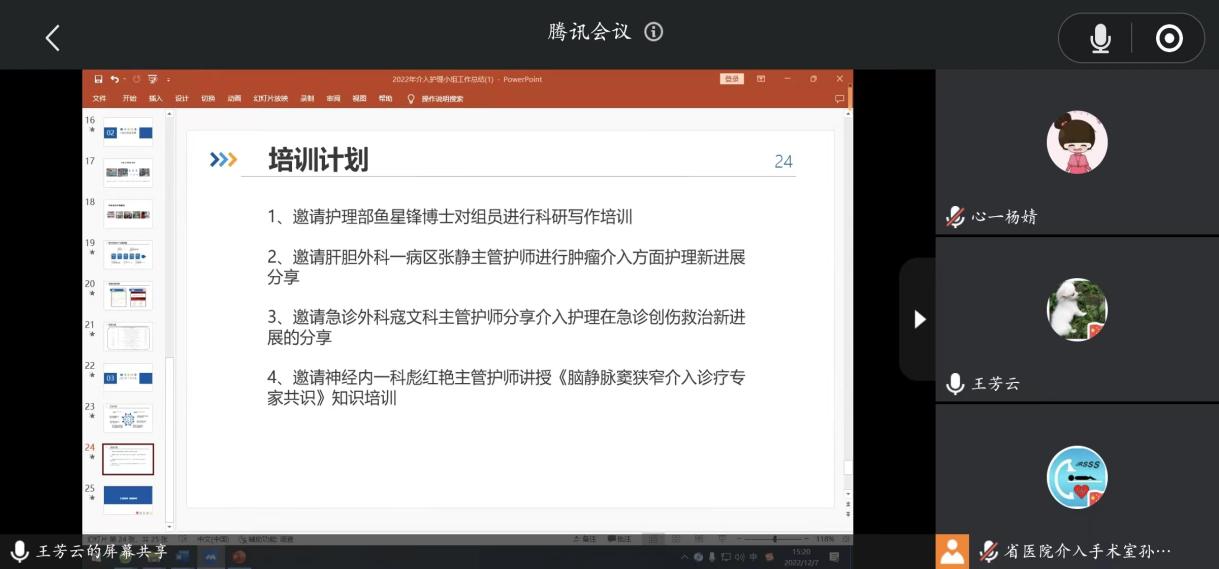The height and width of the screenshot is (569, 1219).
Task: Tap 心一杨婧's participant avatar
Action: pyautogui.click(x=1076, y=143)
